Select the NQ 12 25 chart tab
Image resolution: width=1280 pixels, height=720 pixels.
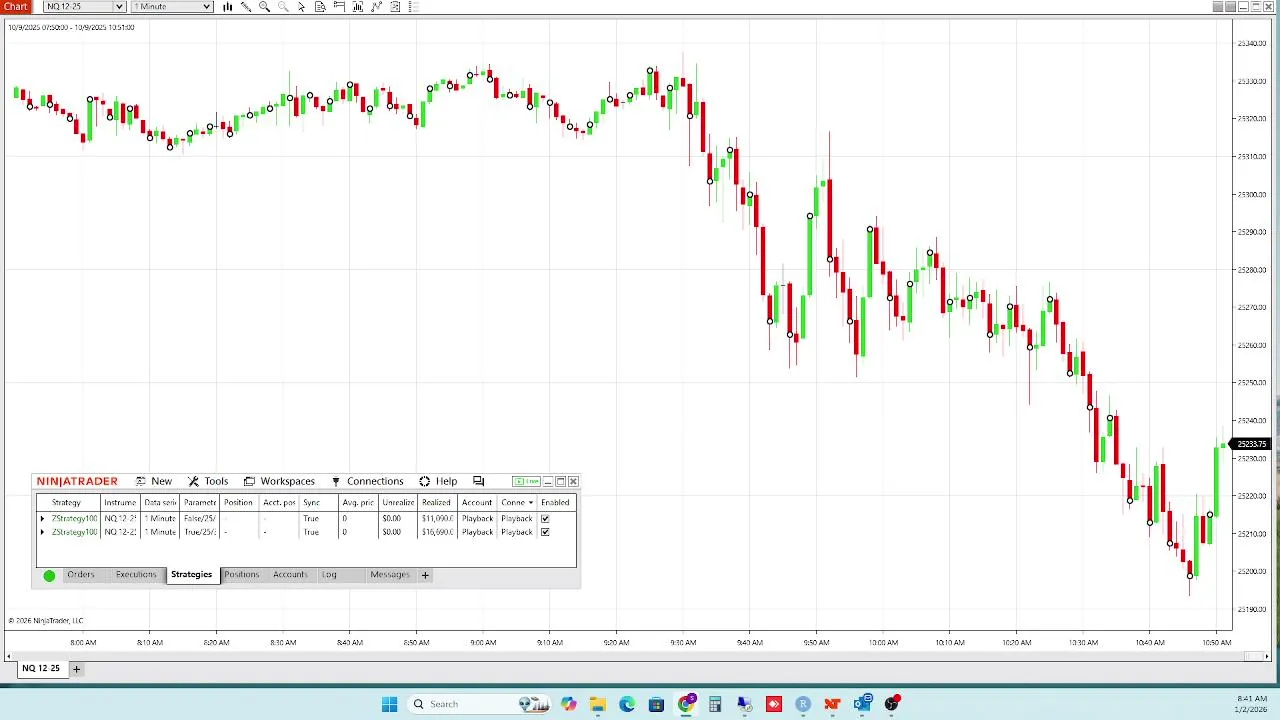coord(41,668)
